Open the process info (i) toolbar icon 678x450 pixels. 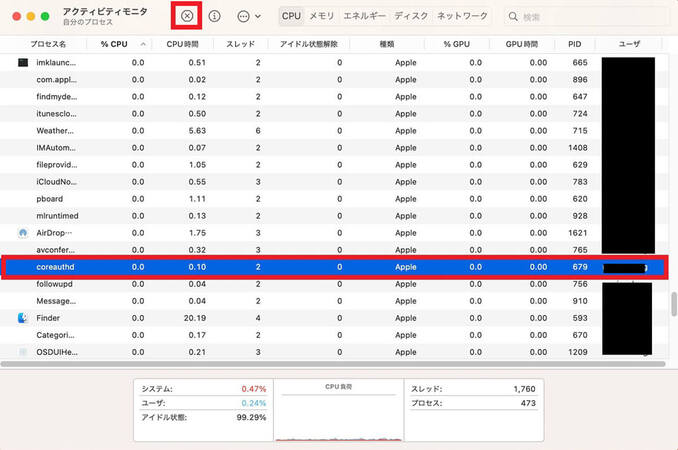[214, 16]
